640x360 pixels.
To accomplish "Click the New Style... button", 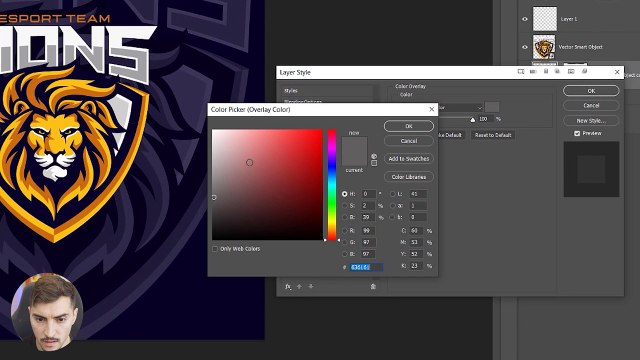I will [x=591, y=120].
